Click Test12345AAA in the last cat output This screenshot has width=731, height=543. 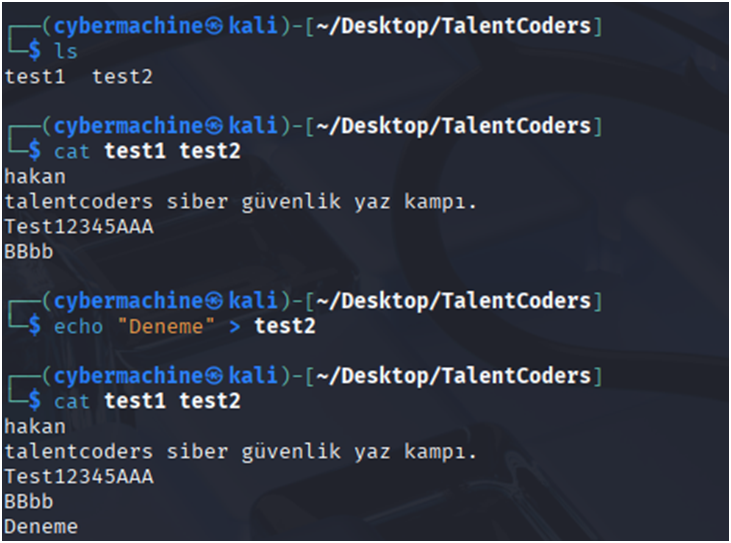pyautogui.click(x=79, y=476)
